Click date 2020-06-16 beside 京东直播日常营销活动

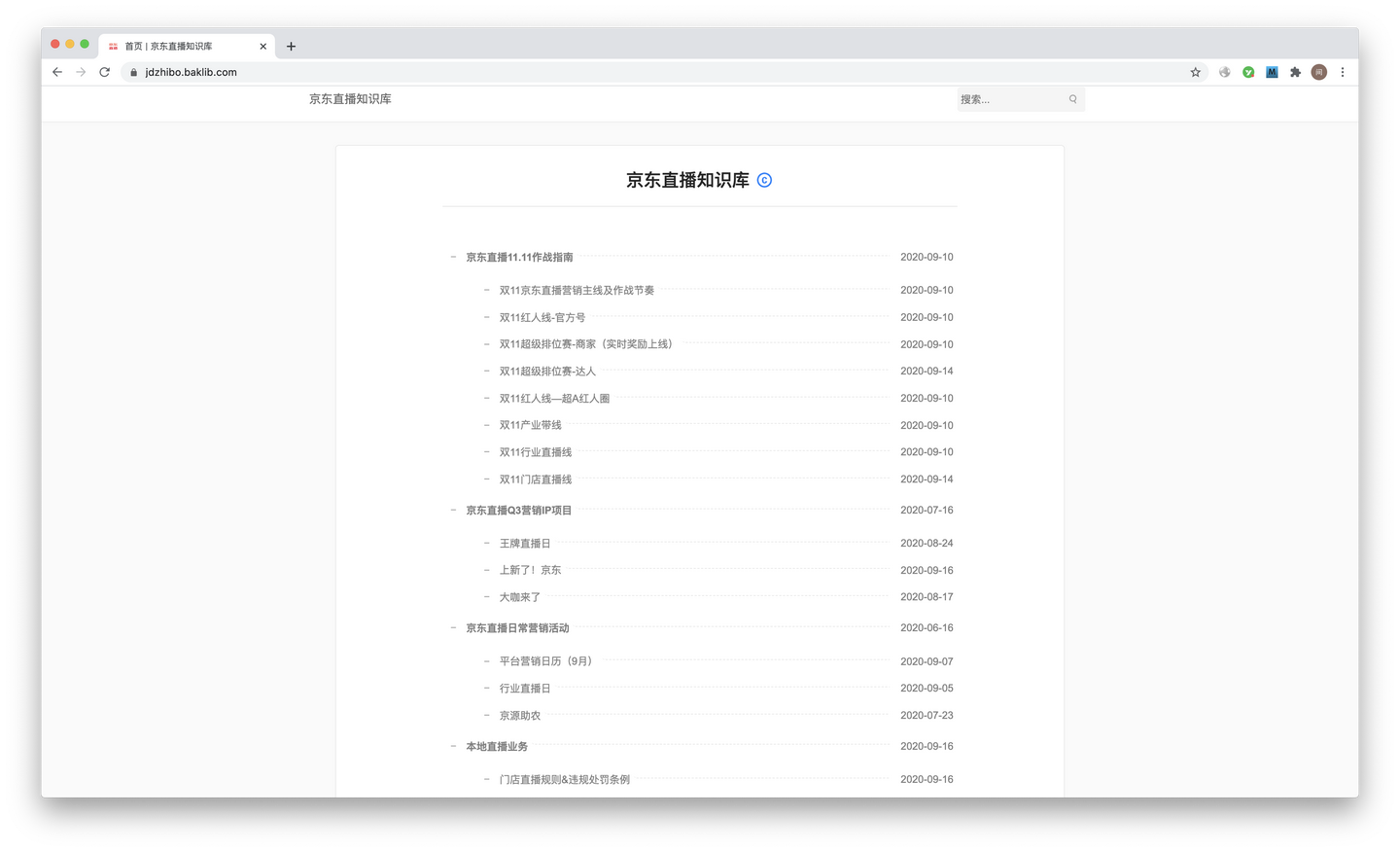click(x=927, y=627)
